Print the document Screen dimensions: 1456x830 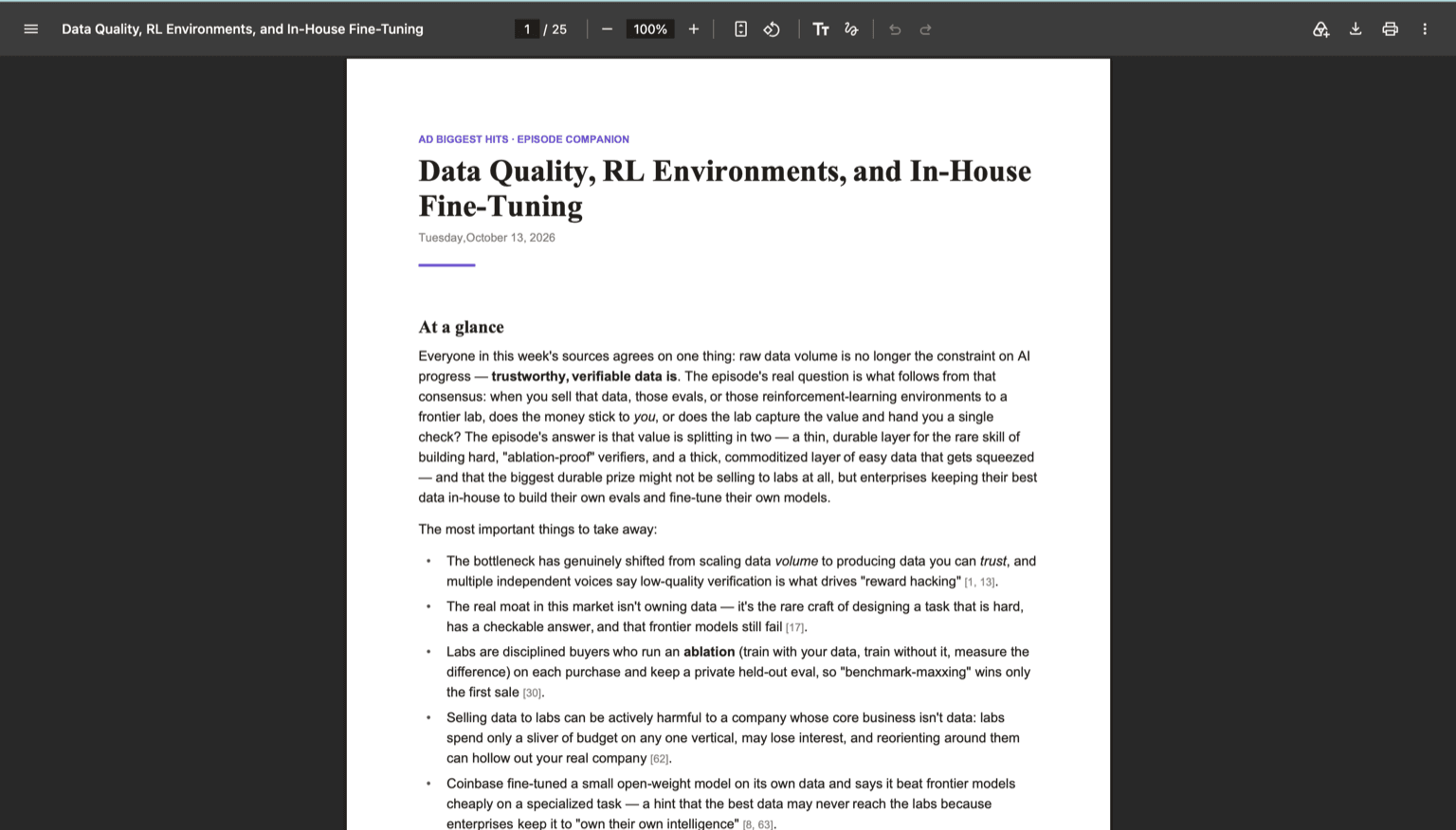pyautogui.click(x=1390, y=29)
